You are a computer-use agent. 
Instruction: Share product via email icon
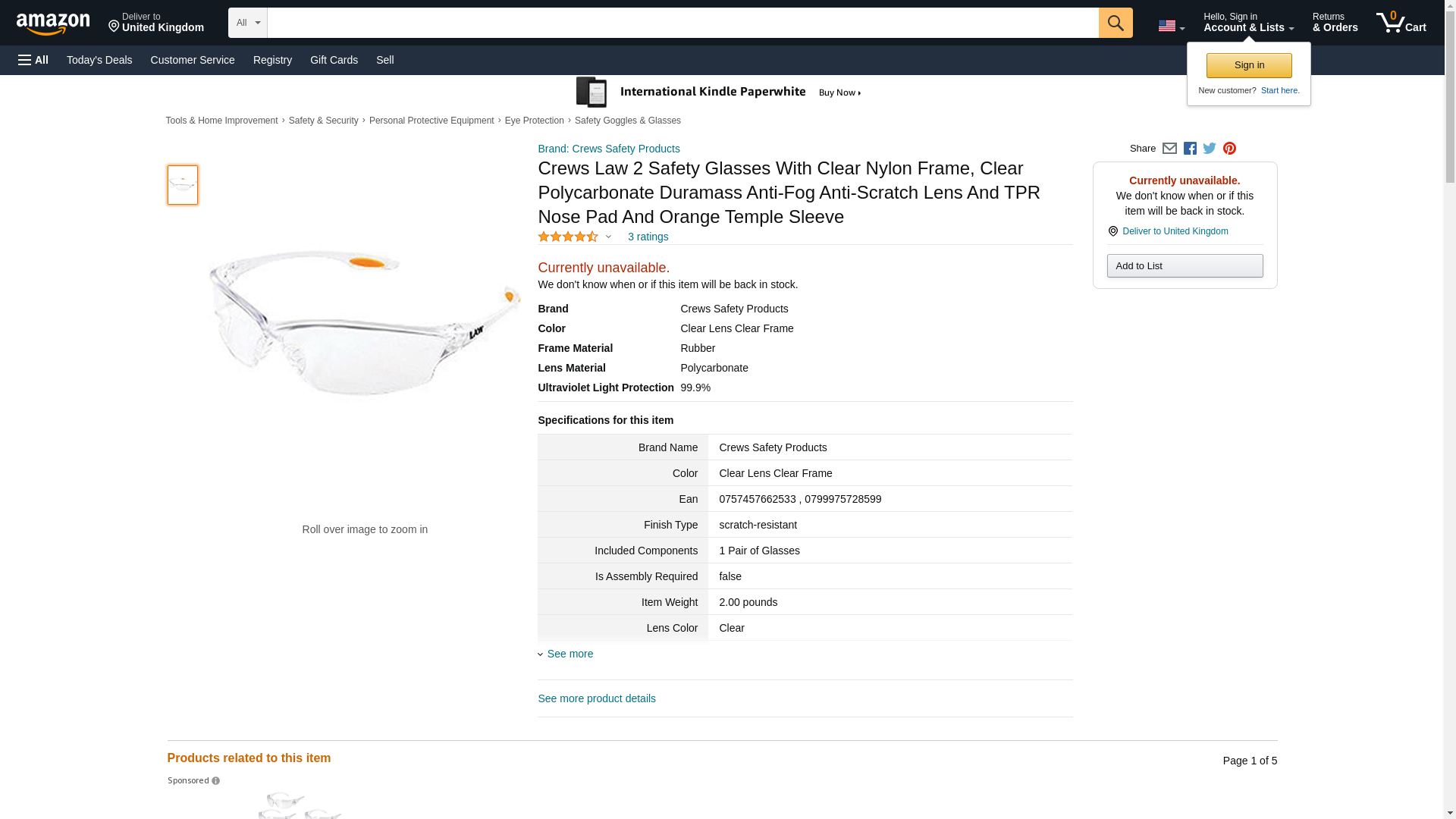point(1169,149)
